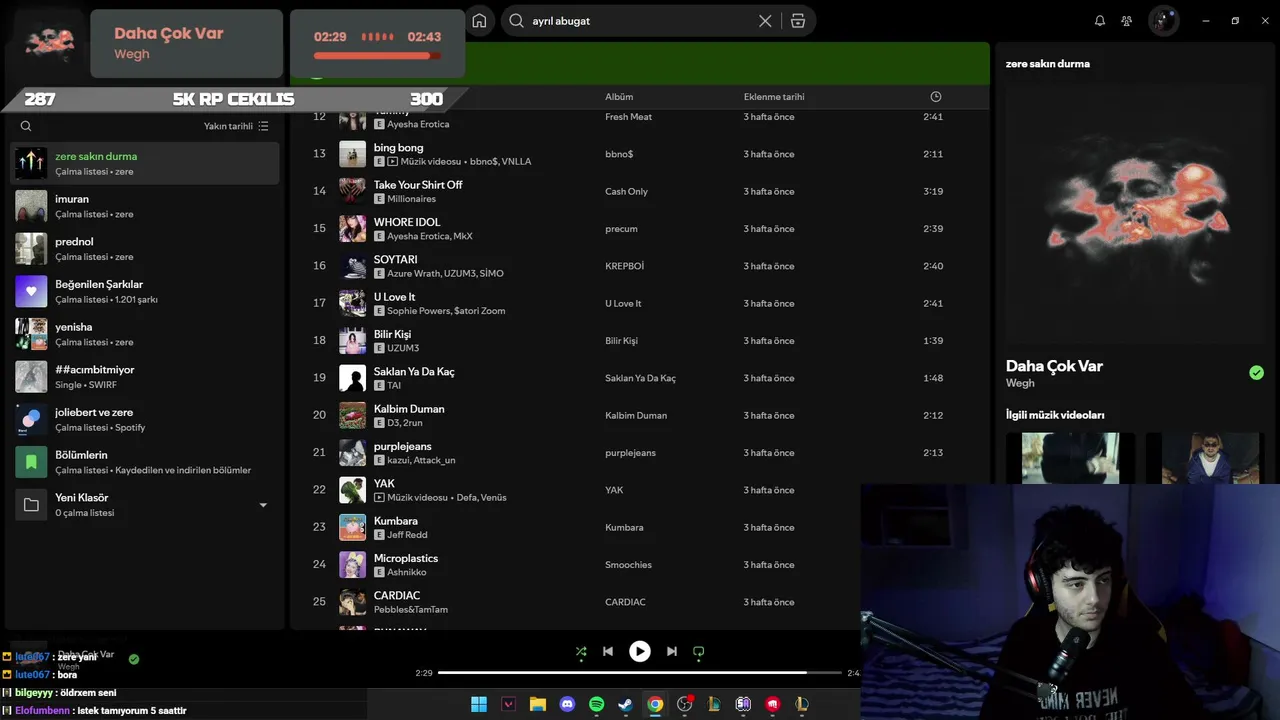Open the notifications bell
Viewport: 1280px width, 720px height.
[1100, 21]
